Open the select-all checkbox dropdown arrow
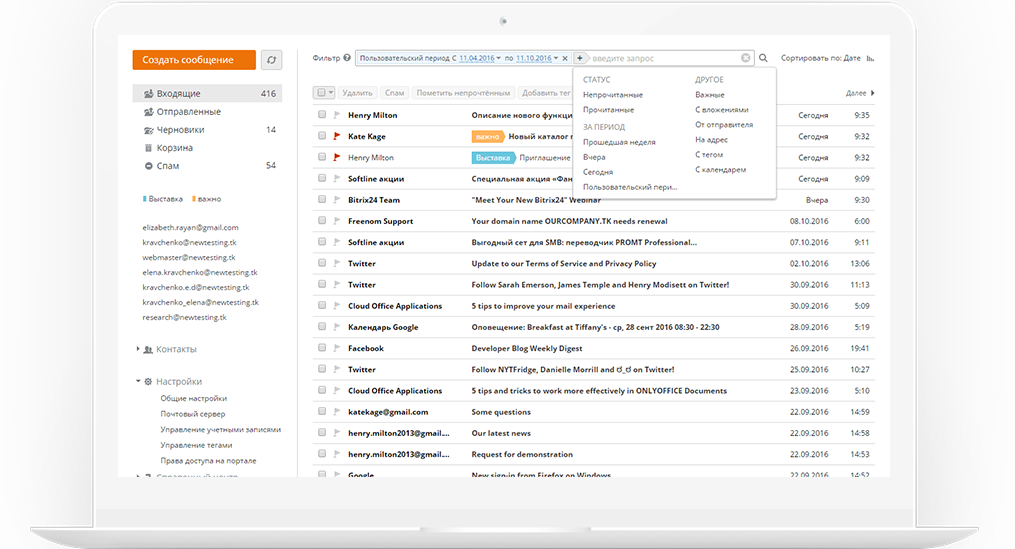Screen dimensions: 1015x549 (331, 93)
